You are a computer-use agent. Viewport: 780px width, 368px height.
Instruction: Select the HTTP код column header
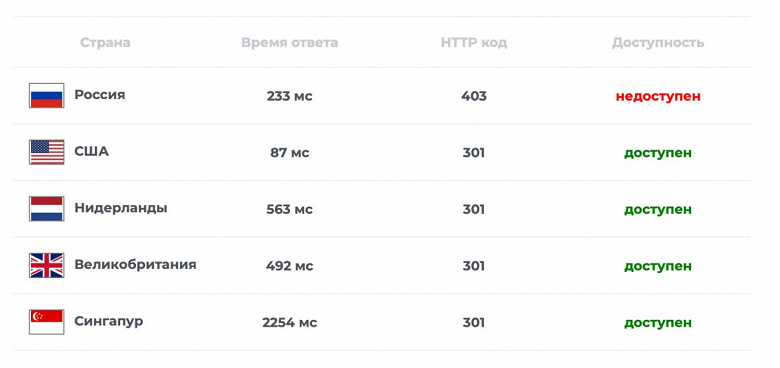click(474, 43)
